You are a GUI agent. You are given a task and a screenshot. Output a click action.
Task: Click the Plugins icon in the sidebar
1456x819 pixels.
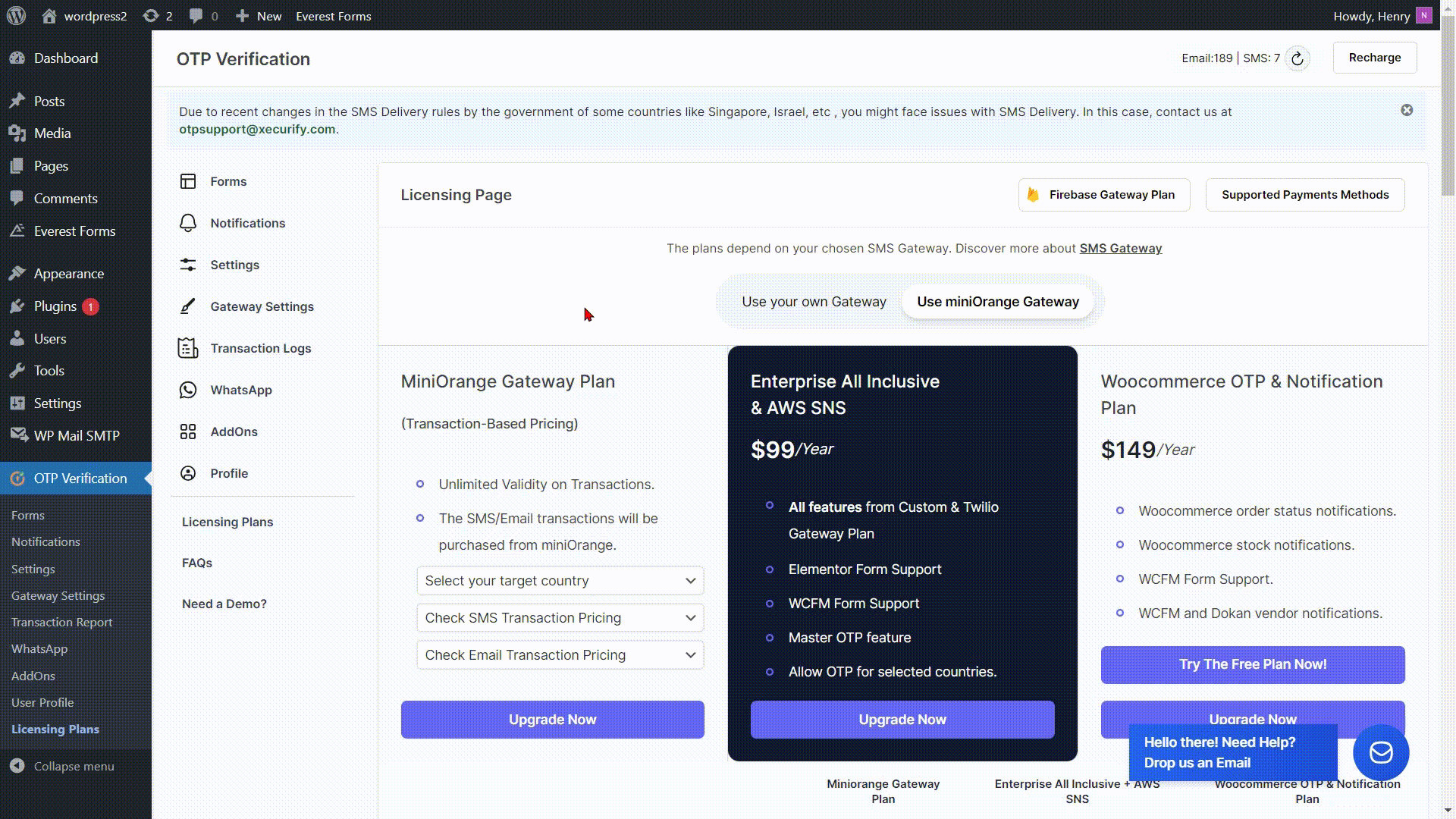17,306
